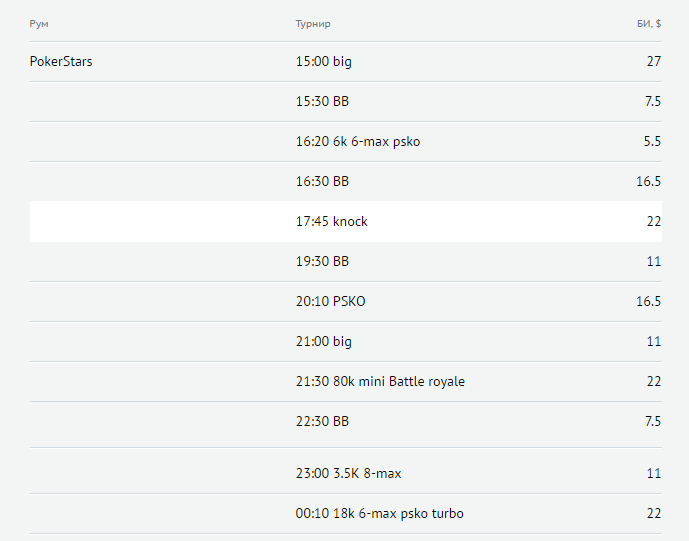Viewport: 689px width, 541px height.
Task: Pick the 20:10 PSKO tournament
Action: tap(331, 302)
